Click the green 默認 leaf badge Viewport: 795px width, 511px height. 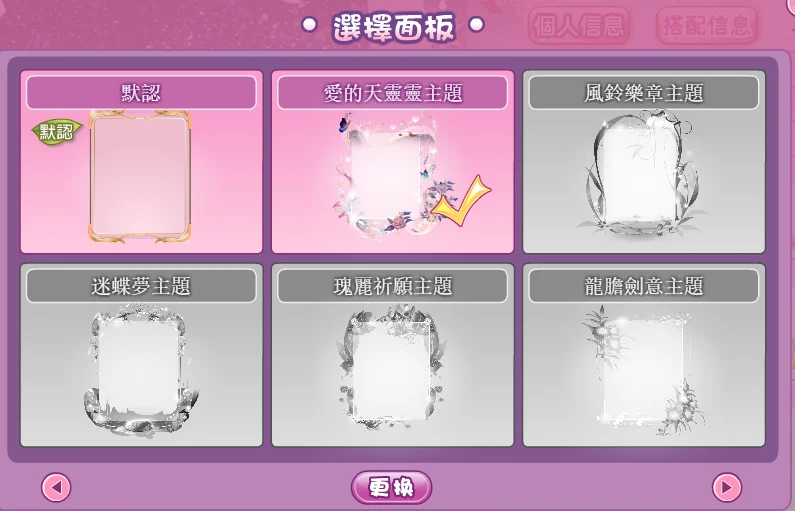pos(57,132)
